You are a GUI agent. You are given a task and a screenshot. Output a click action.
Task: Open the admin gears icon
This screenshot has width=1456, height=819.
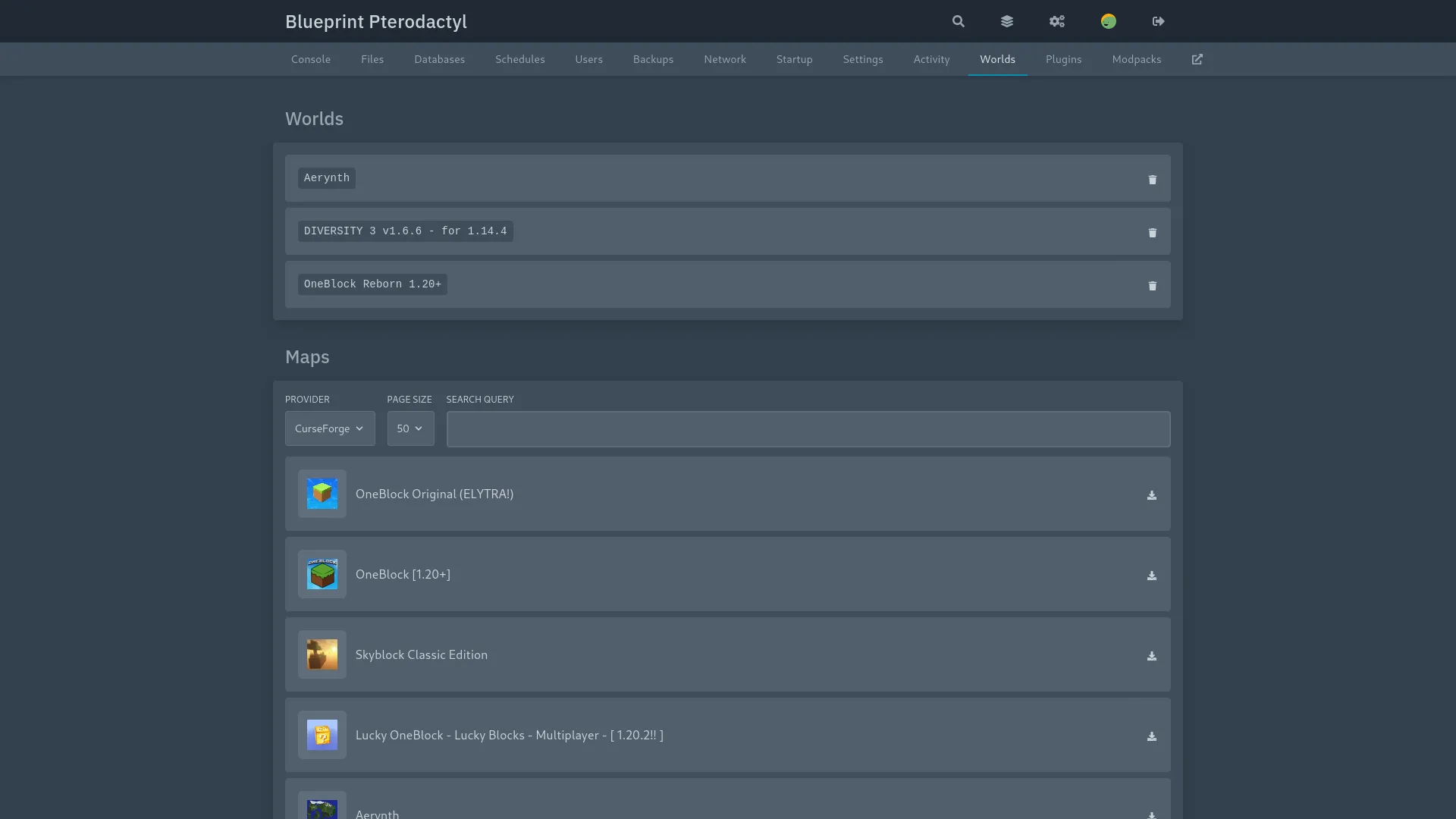1057,21
